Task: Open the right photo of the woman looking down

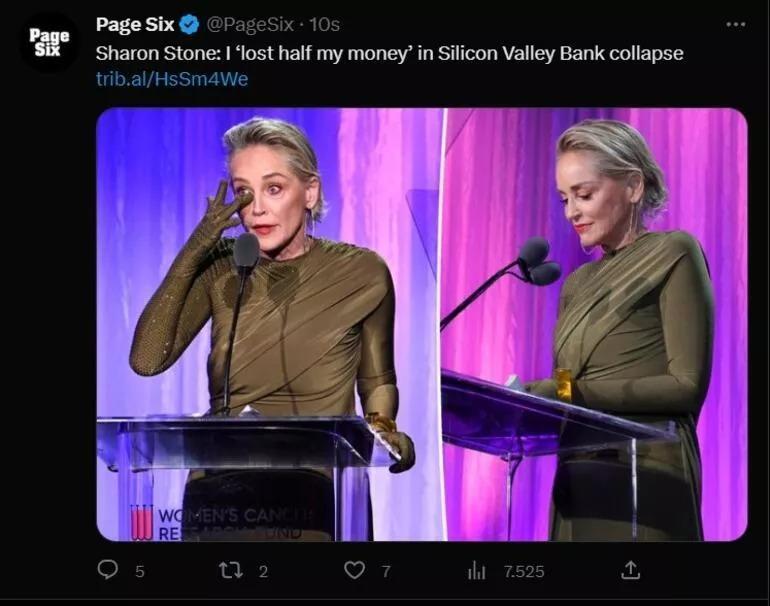Action: 594,325
